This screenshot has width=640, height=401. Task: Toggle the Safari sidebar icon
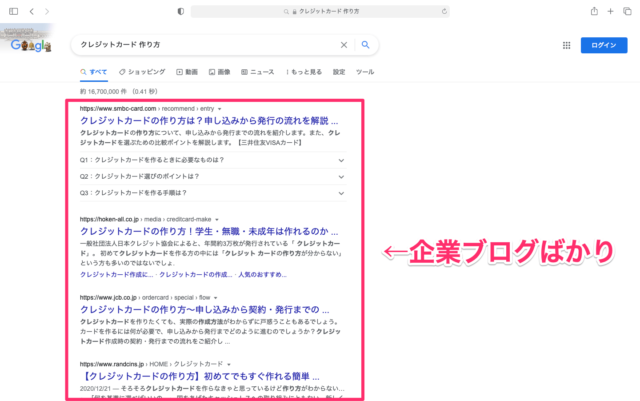13,11
